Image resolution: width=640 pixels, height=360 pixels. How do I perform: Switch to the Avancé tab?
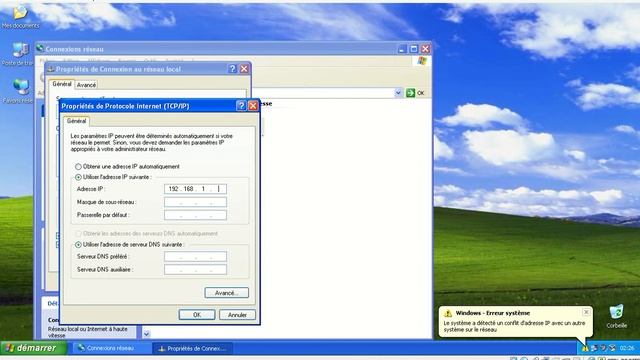(x=86, y=85)
